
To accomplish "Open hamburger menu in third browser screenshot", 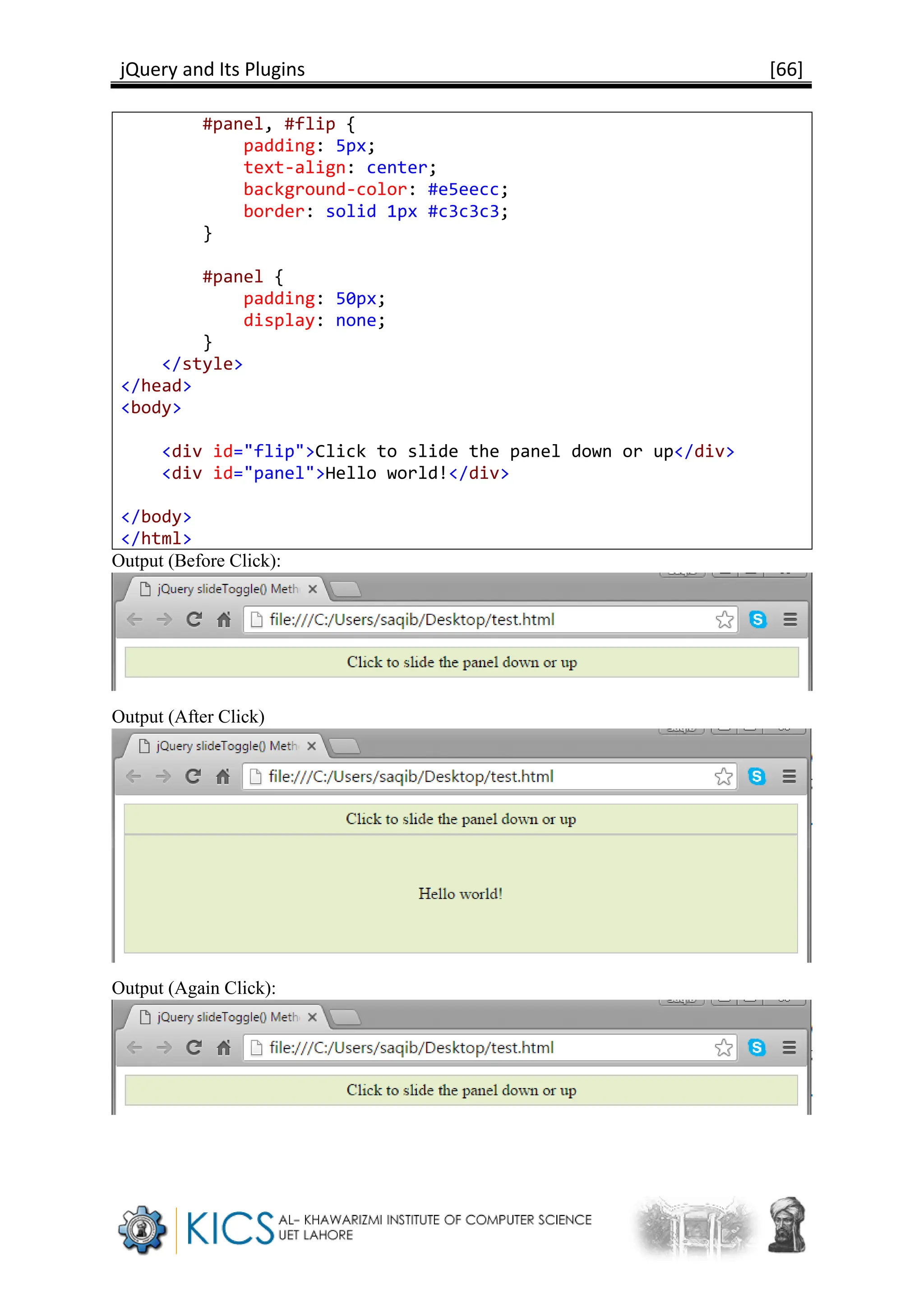I will click(x=789, y=1047).
